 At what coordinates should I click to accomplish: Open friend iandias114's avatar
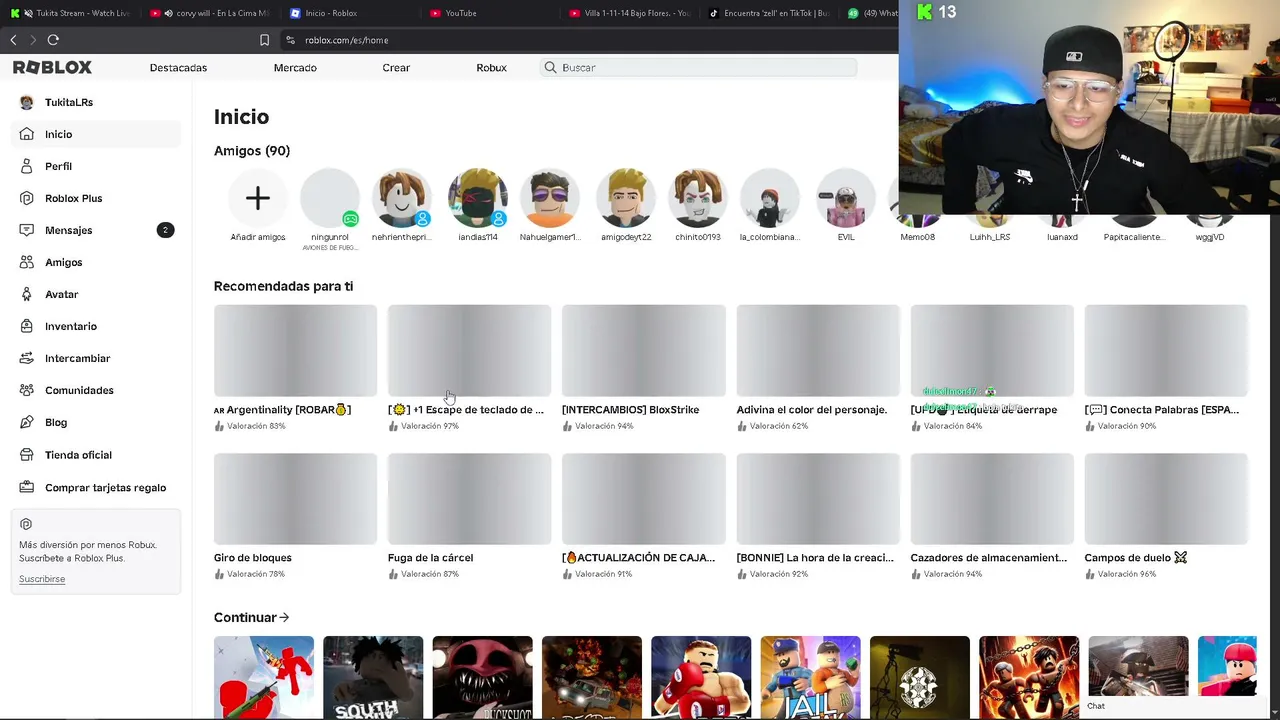point(478,198)
